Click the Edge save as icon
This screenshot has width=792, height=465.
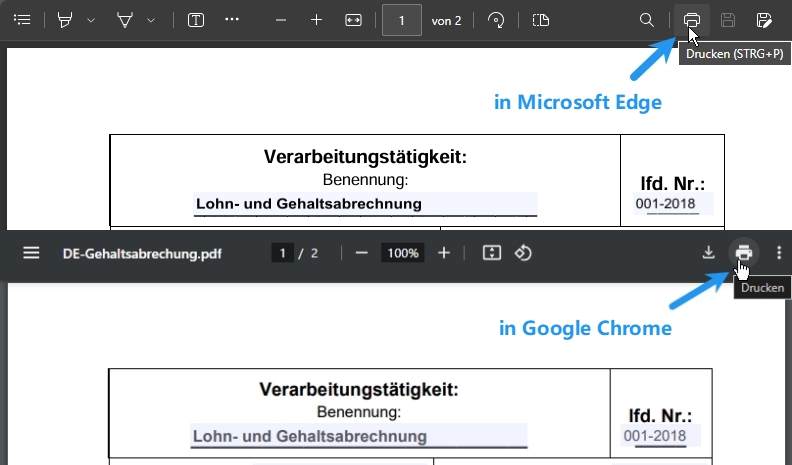pos(764,20)
